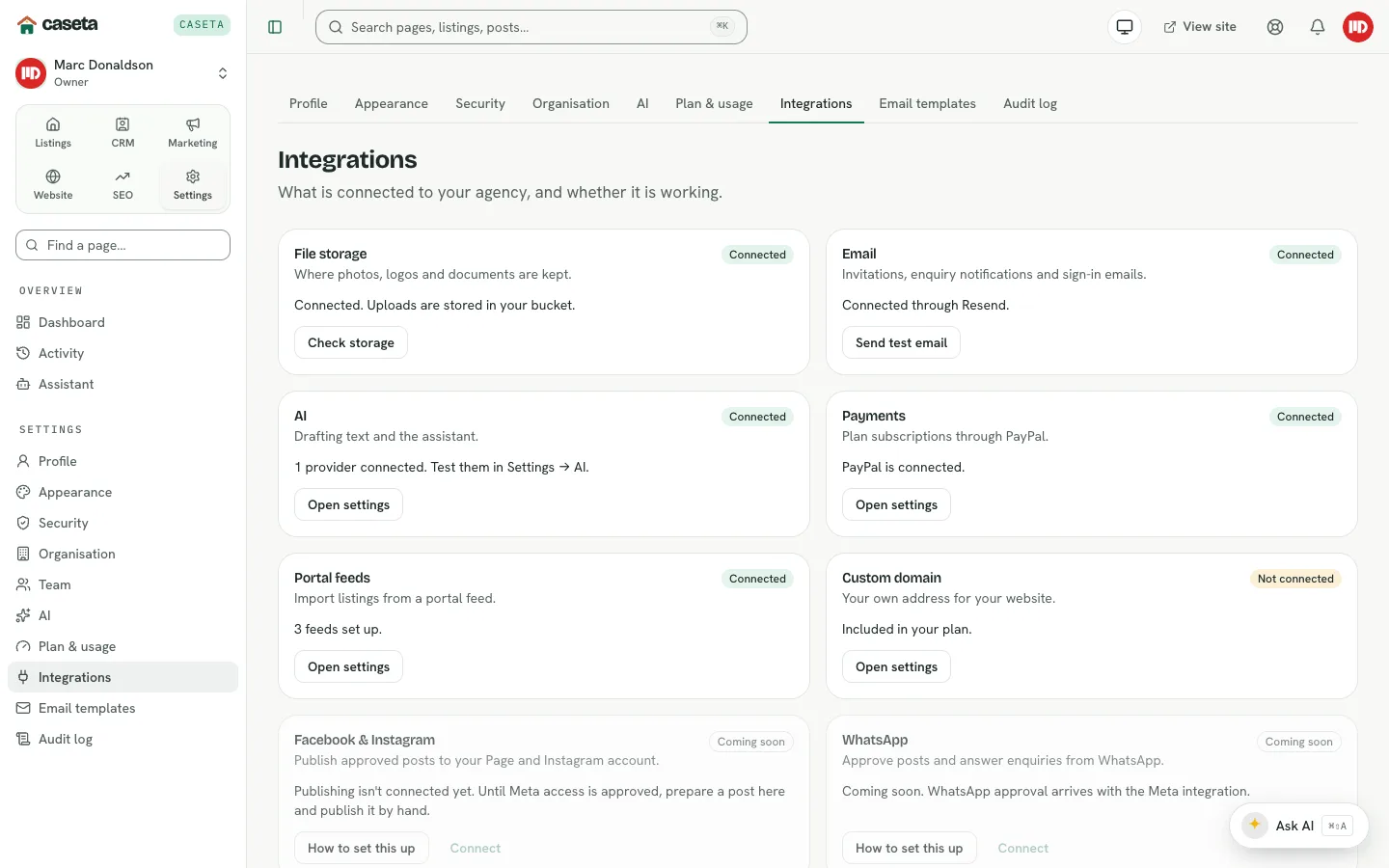Image resolution: width=1389 pixels, height=868 pixels.
Task: Switch to the Organisation tab
Action: [x=571, y=103]
